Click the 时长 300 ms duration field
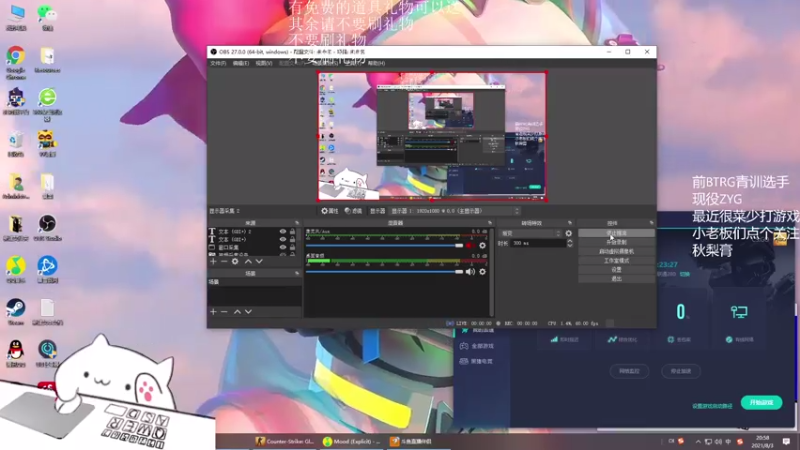The image size is (800, 450). pyautogui.click(x=538, y=243)
